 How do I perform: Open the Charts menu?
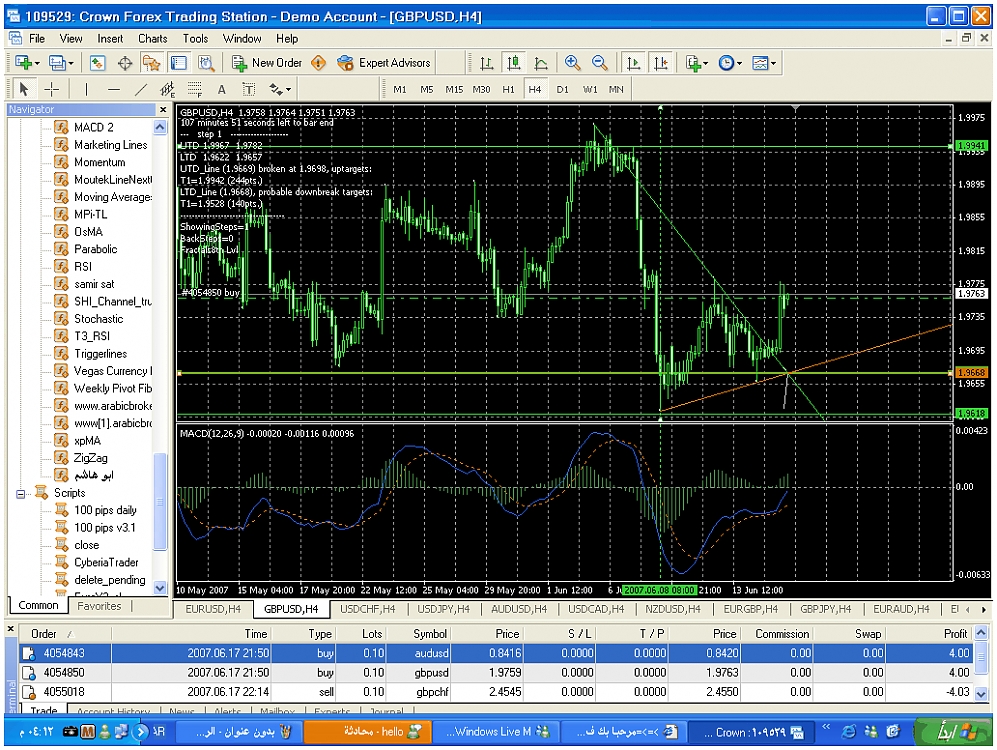click(x=153, y=39)
